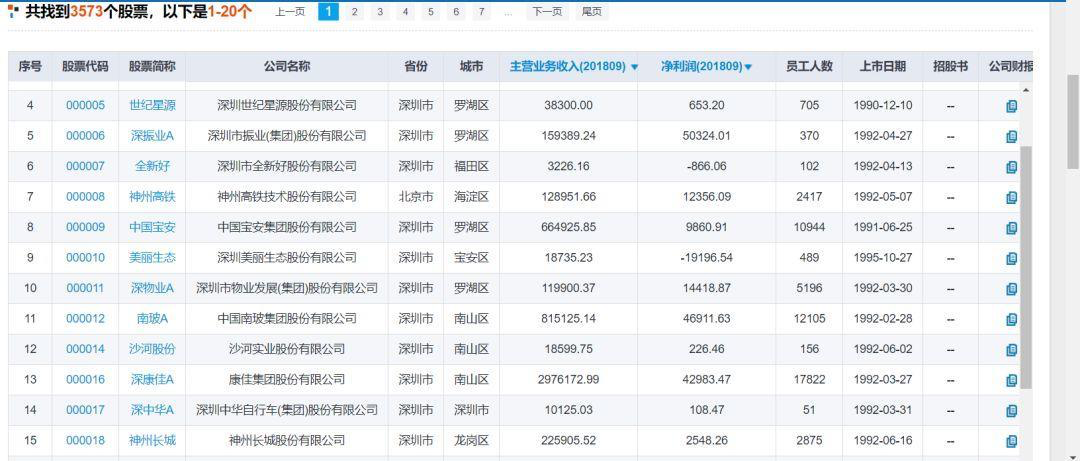Open stock code 000018 link
This screenshot has height=461, width=1080.
(85, 440)
